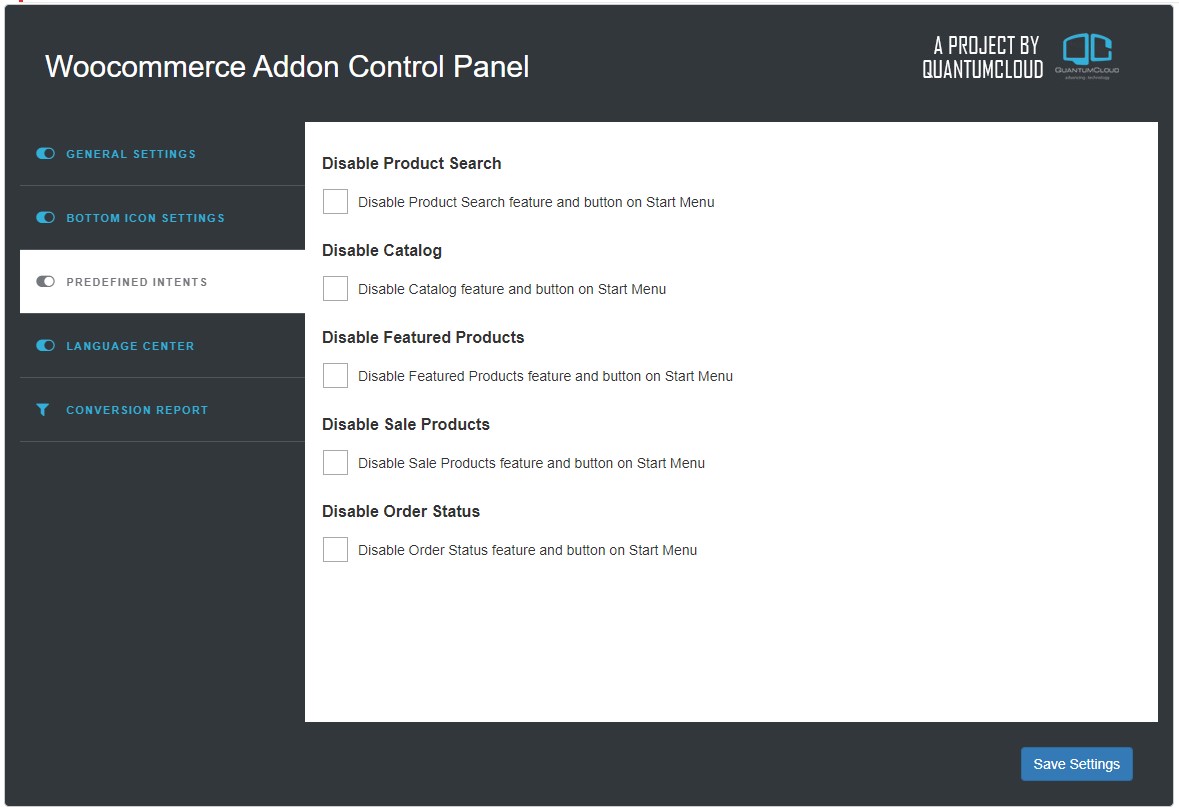Tick Disable Order Status checkbox
Viewport: 1179px width, 808px height.
[336, 550]
